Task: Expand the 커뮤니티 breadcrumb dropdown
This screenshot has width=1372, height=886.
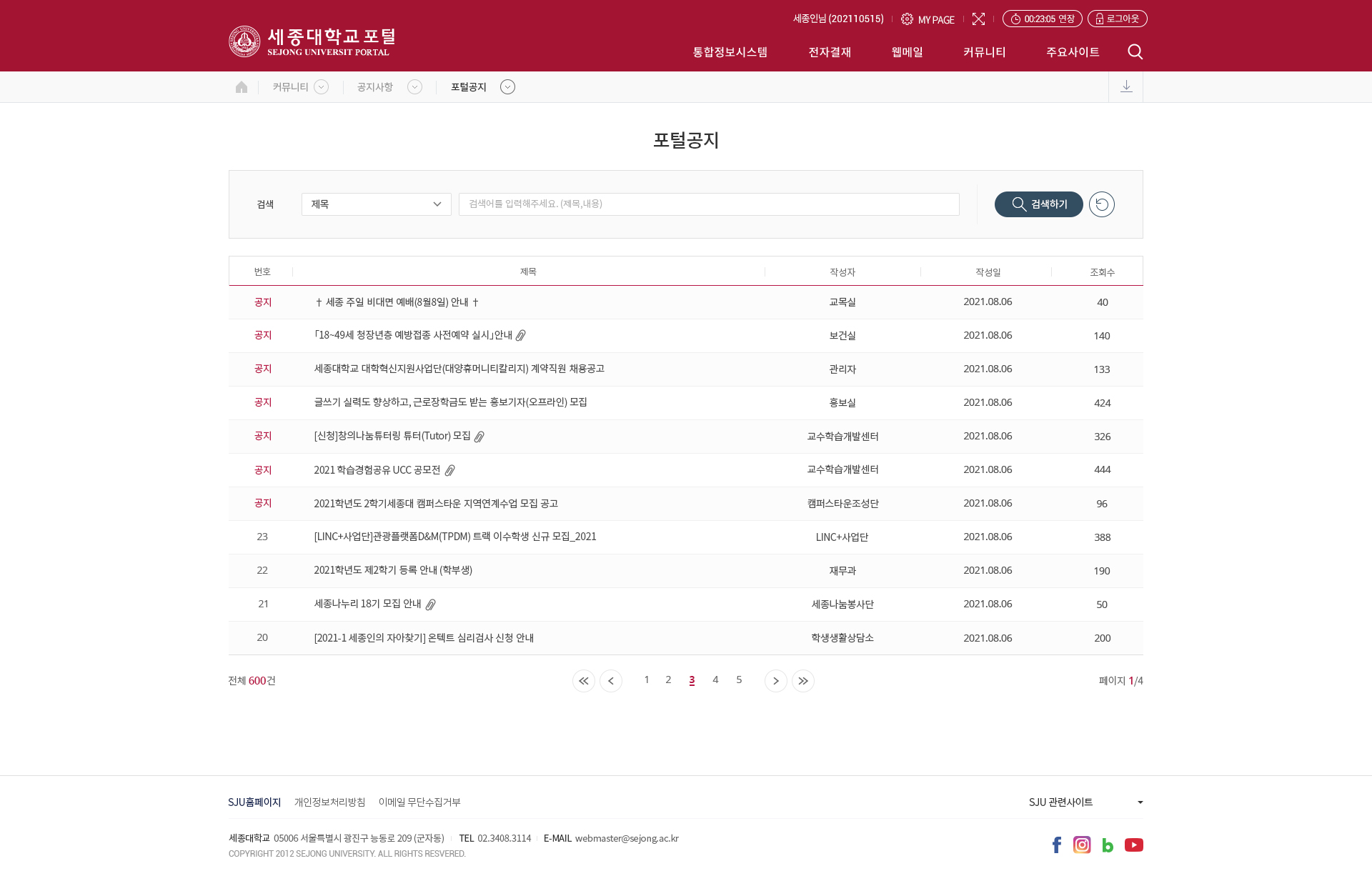Action: [x=322, y=86]
